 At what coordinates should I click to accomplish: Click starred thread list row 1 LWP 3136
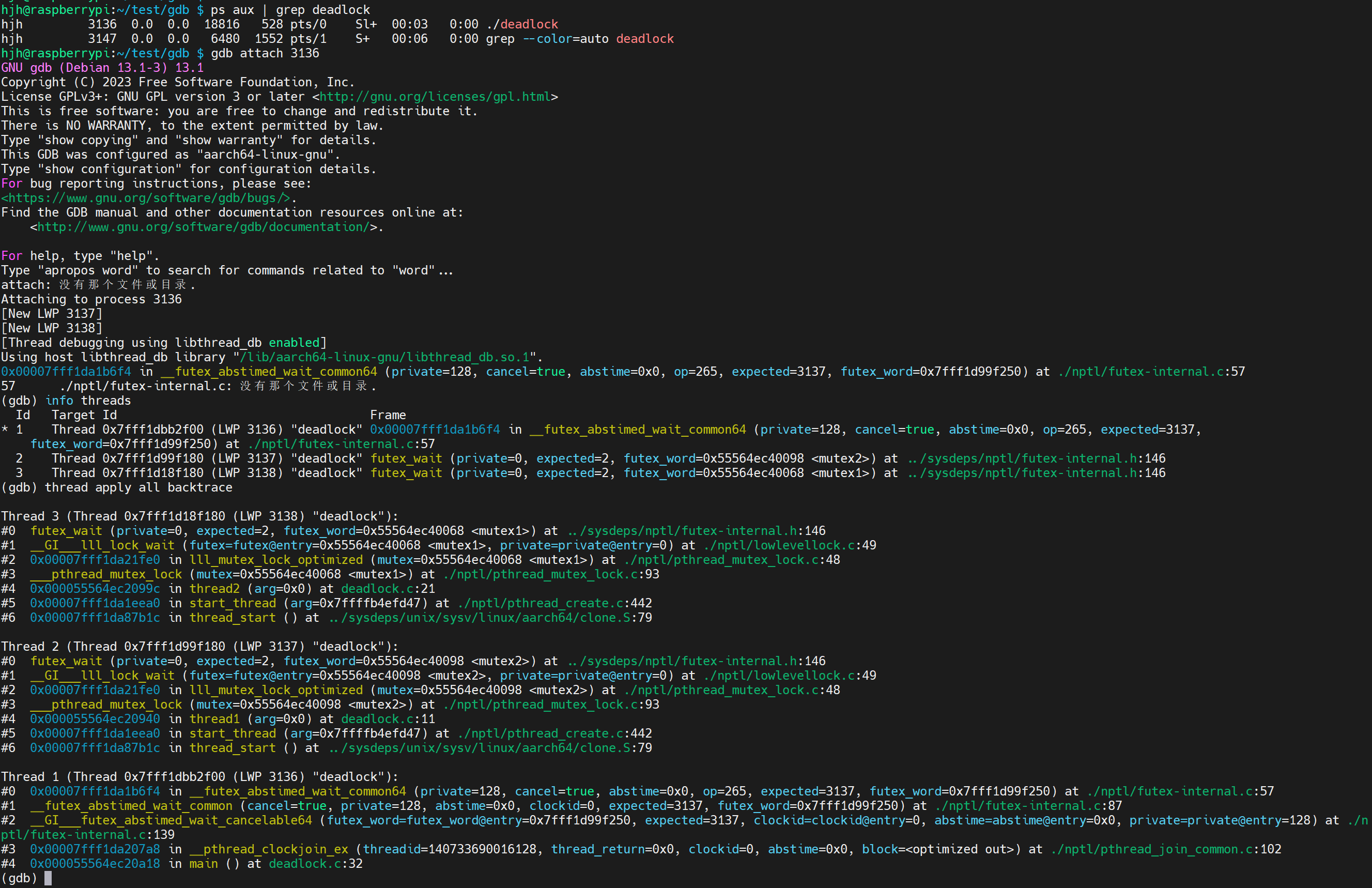pos(602,436)
